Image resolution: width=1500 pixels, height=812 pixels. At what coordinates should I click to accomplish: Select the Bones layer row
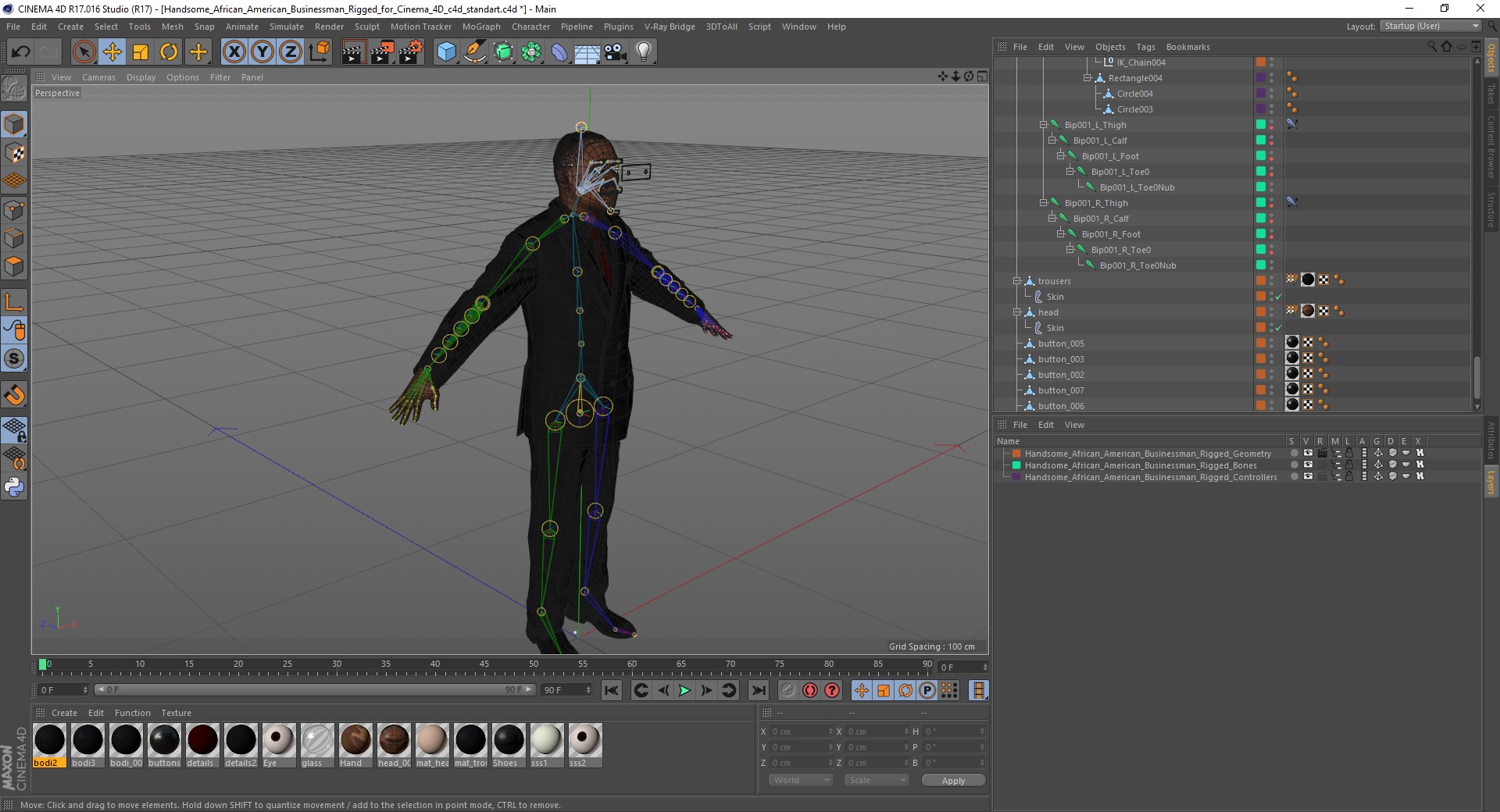click(1141, 465)
